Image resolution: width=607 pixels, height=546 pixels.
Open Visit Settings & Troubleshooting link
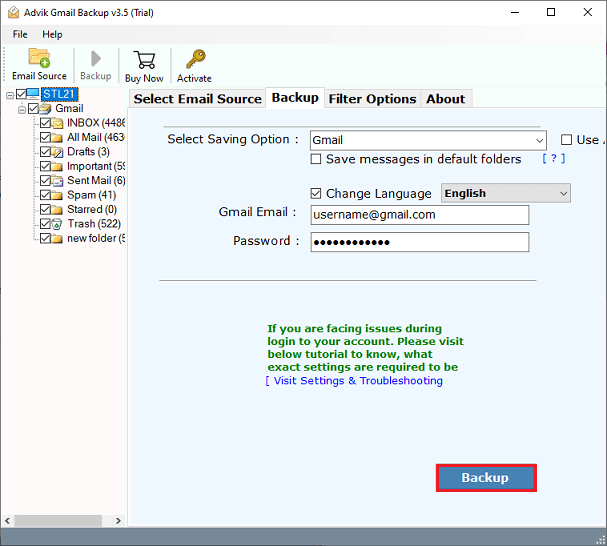pyautogui.click(x=354, y=381)
